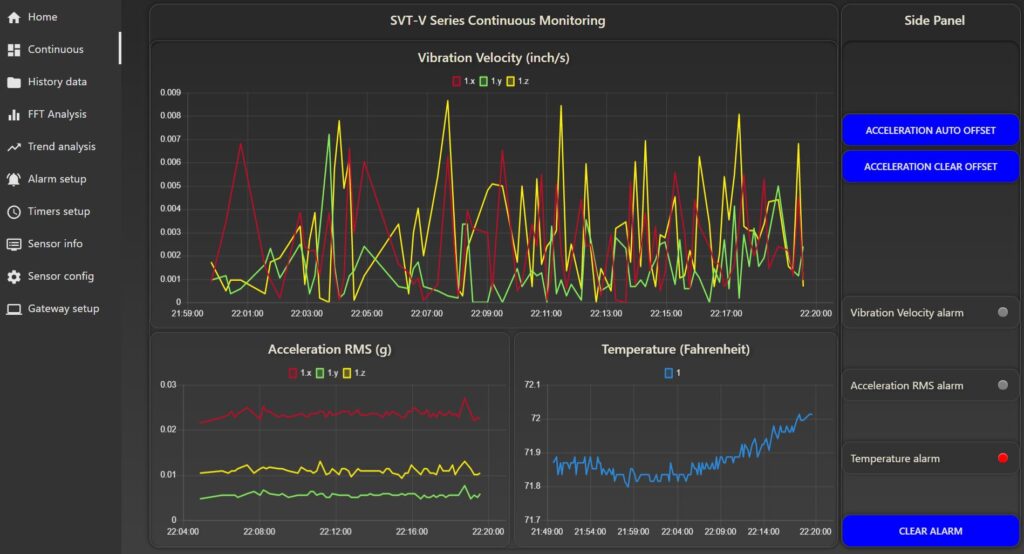1024x554 pixels.
Task: Click the Alarm setup bell icon
Action: click(x=14, y=179)
